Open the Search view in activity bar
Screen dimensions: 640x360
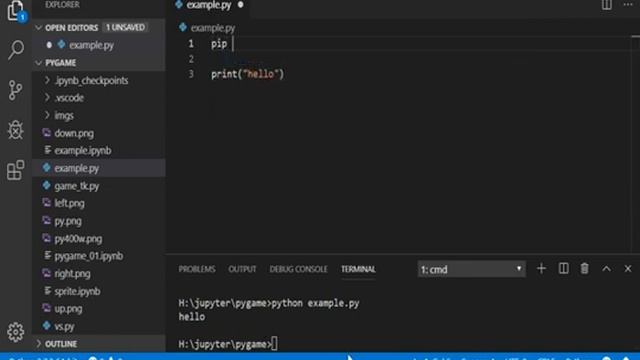pos(16,50)
